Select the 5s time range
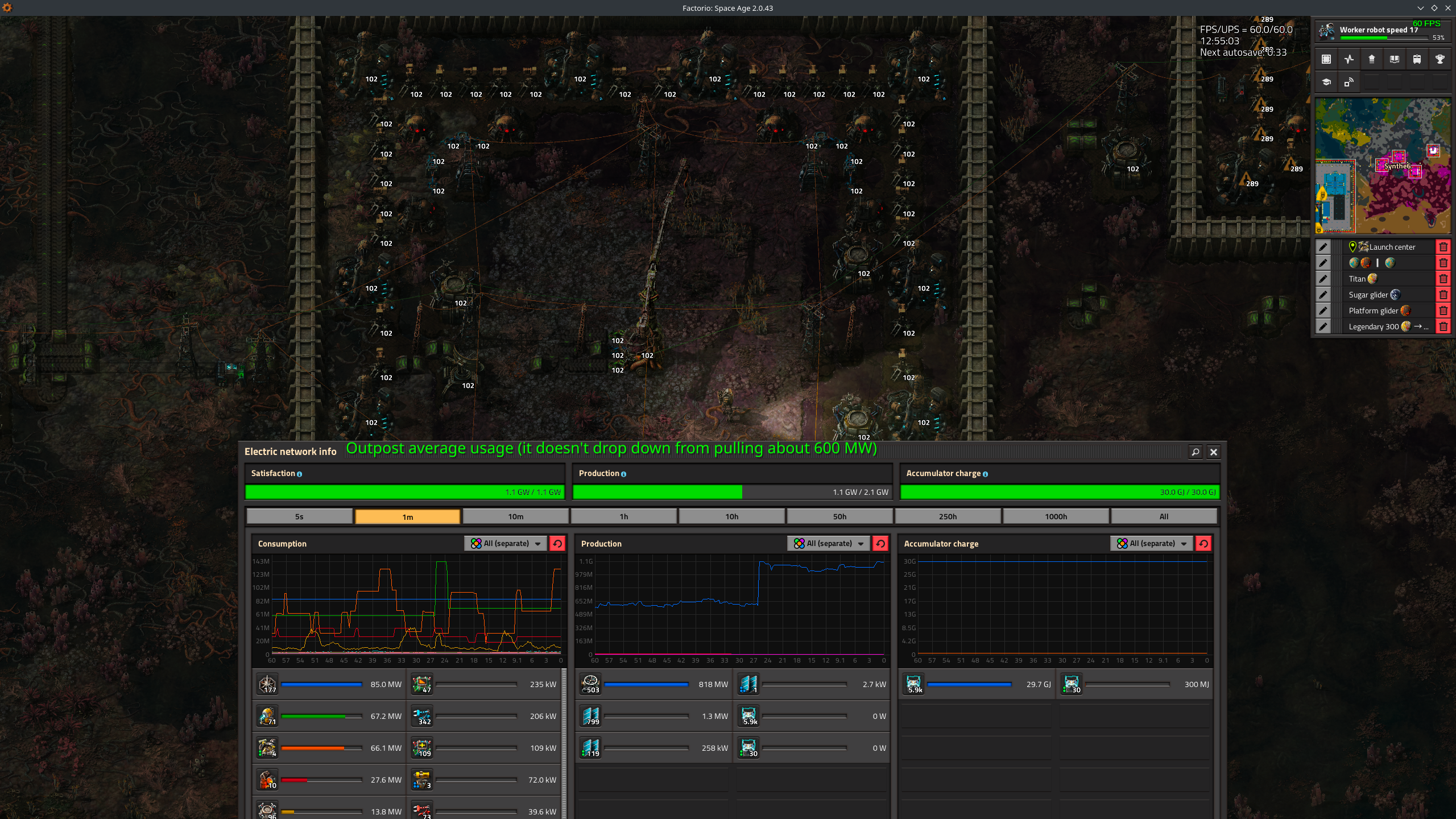The width and height of the screenshot is (1456, 819). (x=299, y=516)
